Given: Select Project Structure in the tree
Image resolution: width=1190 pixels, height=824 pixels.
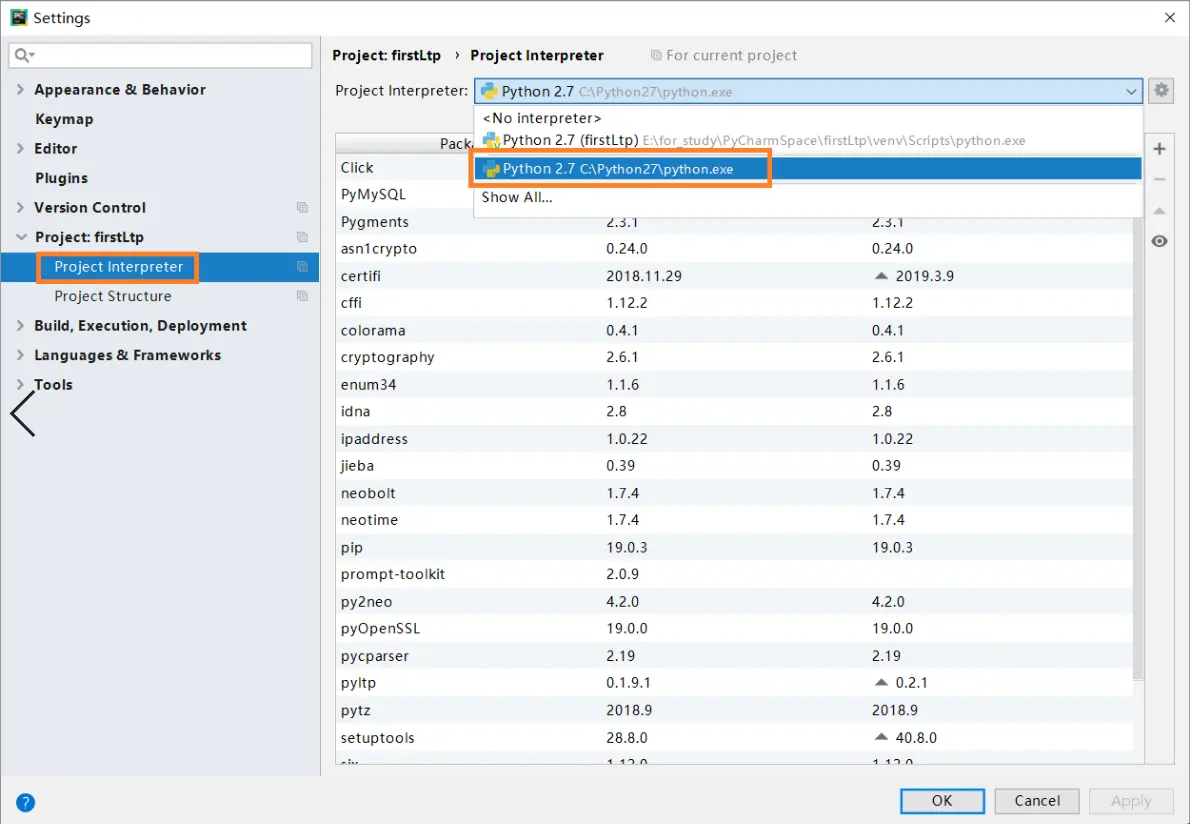Looking at the screenshot, I should pos(112,296).
